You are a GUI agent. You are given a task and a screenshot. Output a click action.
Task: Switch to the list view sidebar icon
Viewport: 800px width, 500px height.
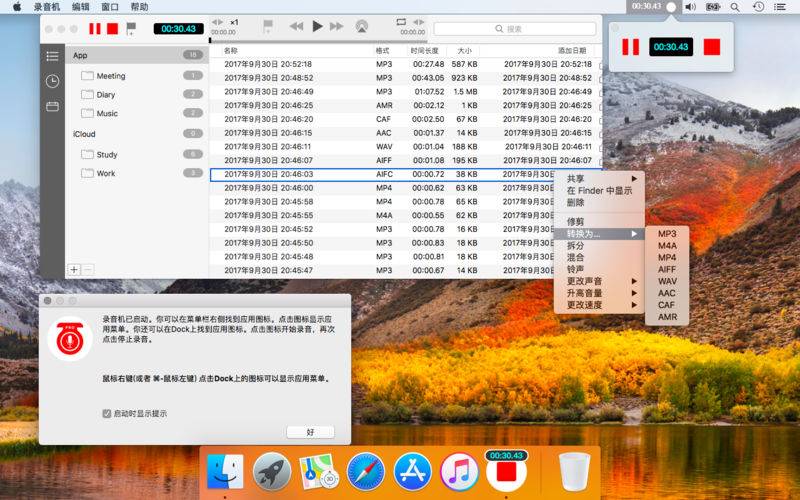click(x=52, y=56)
